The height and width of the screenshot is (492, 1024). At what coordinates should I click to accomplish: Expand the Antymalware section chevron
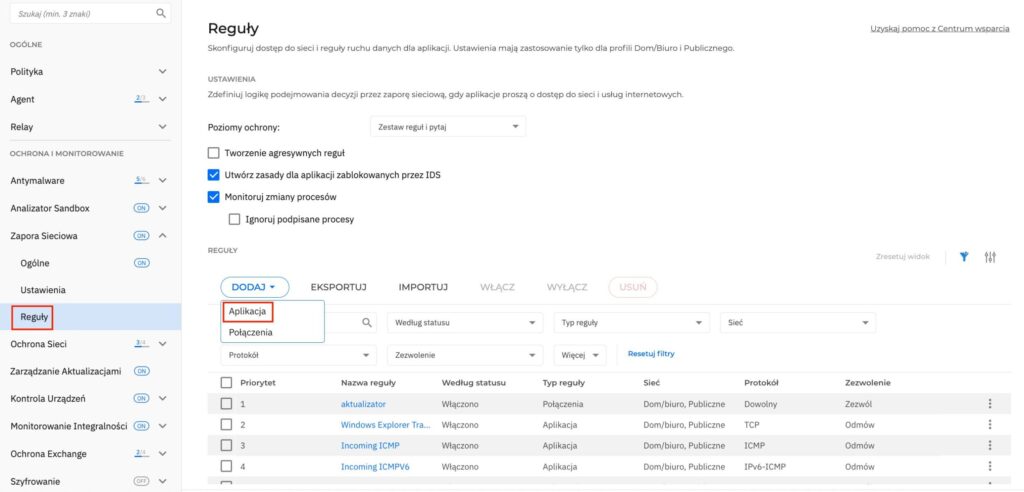163,180
